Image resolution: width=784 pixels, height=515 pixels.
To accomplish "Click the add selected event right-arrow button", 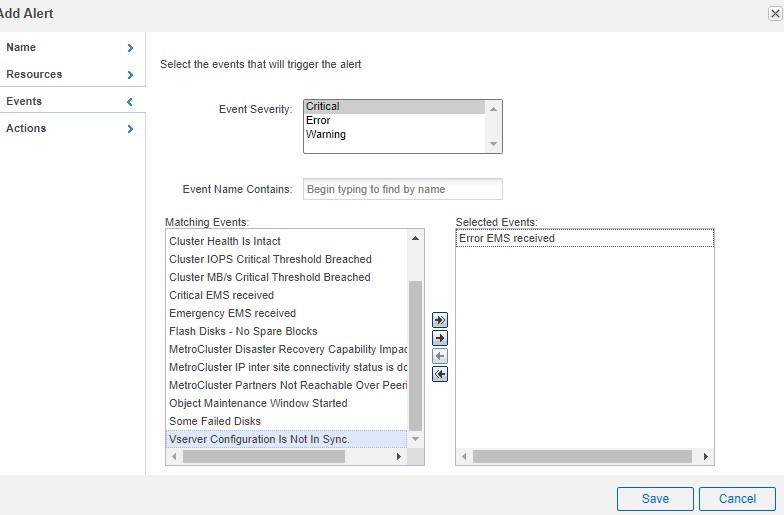I will pyautogui.click(x=439, y=338).
